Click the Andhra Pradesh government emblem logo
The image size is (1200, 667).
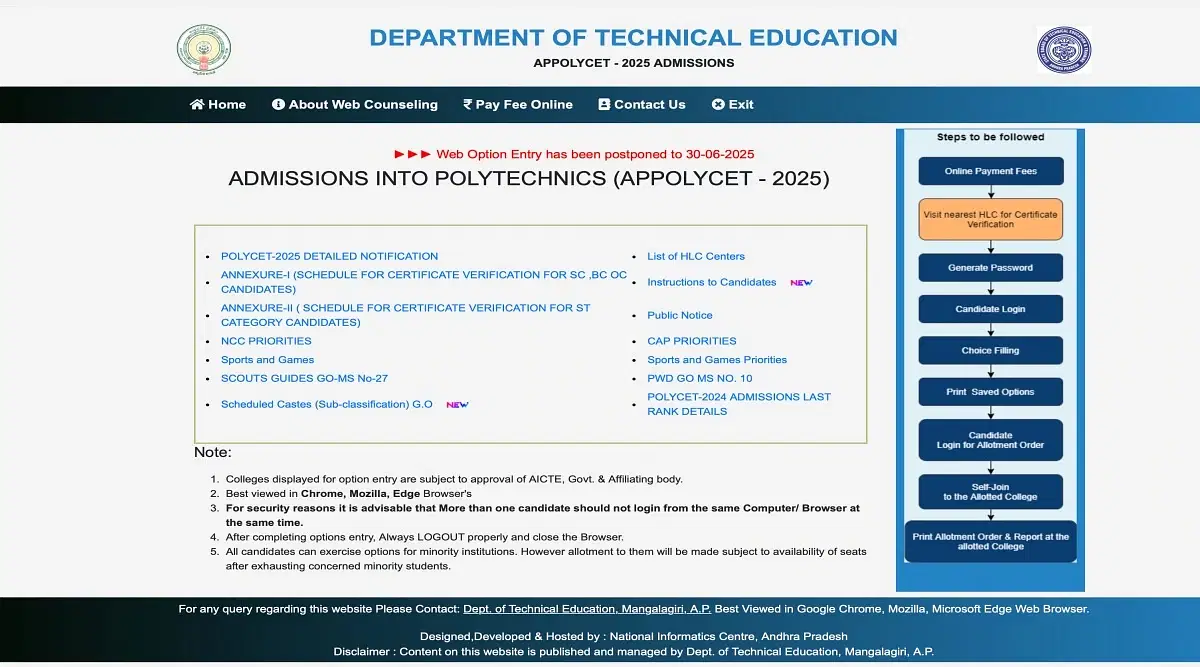pos(204,50)
